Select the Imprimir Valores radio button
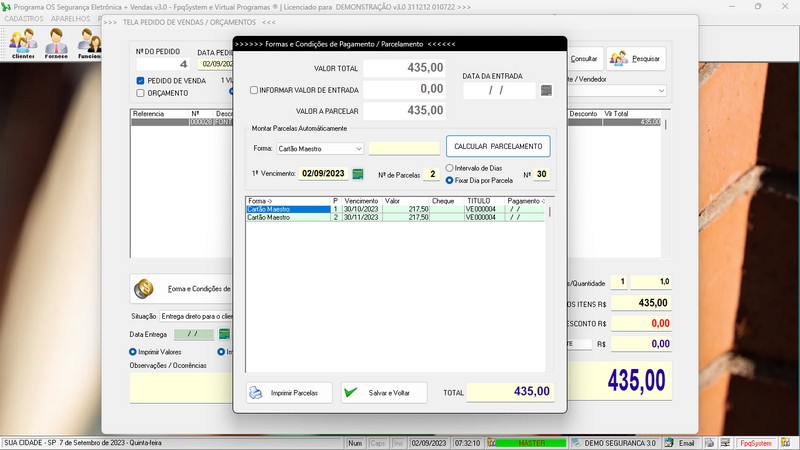 click(x=133, y=352)
